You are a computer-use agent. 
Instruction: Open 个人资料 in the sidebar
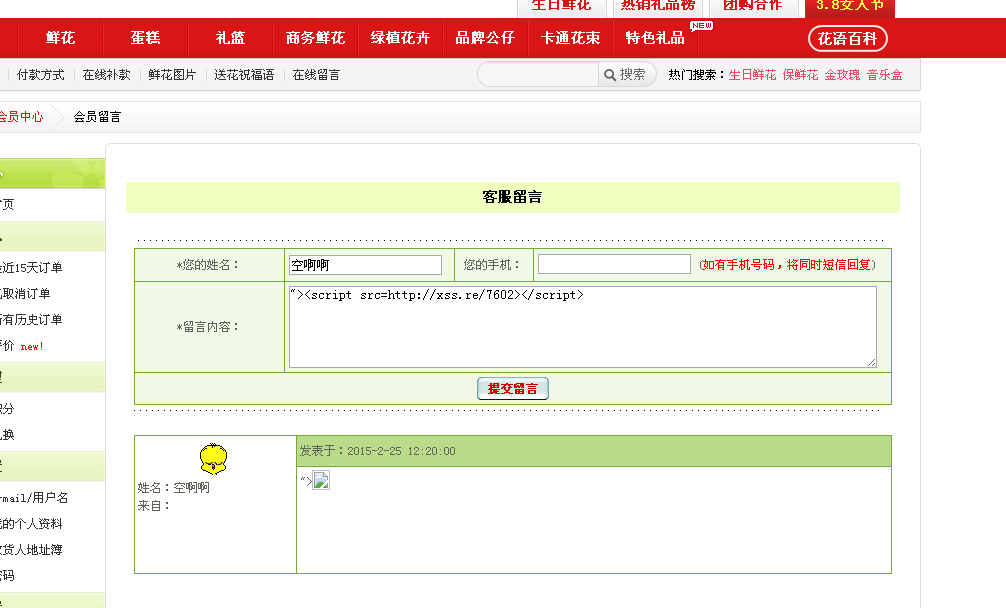click(31, 523)
